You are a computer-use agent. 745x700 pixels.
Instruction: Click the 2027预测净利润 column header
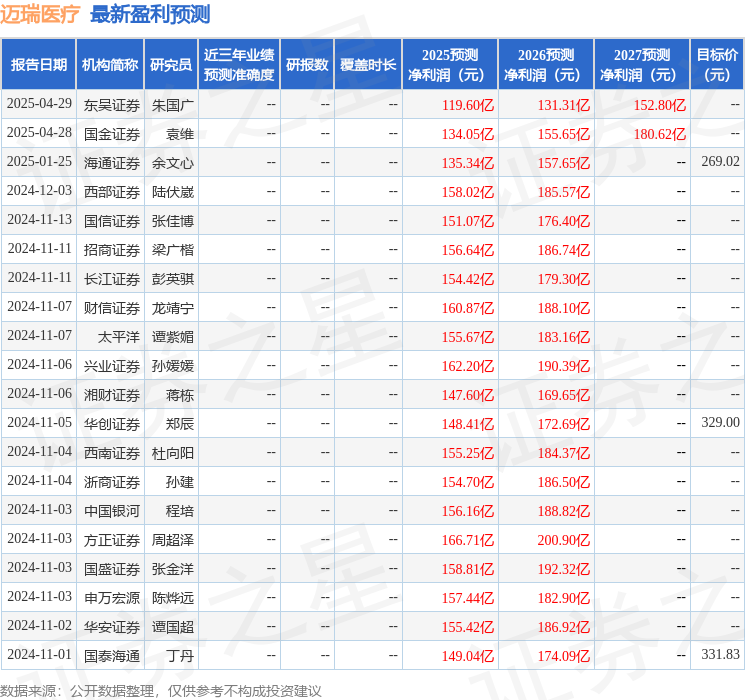(642, 64)
